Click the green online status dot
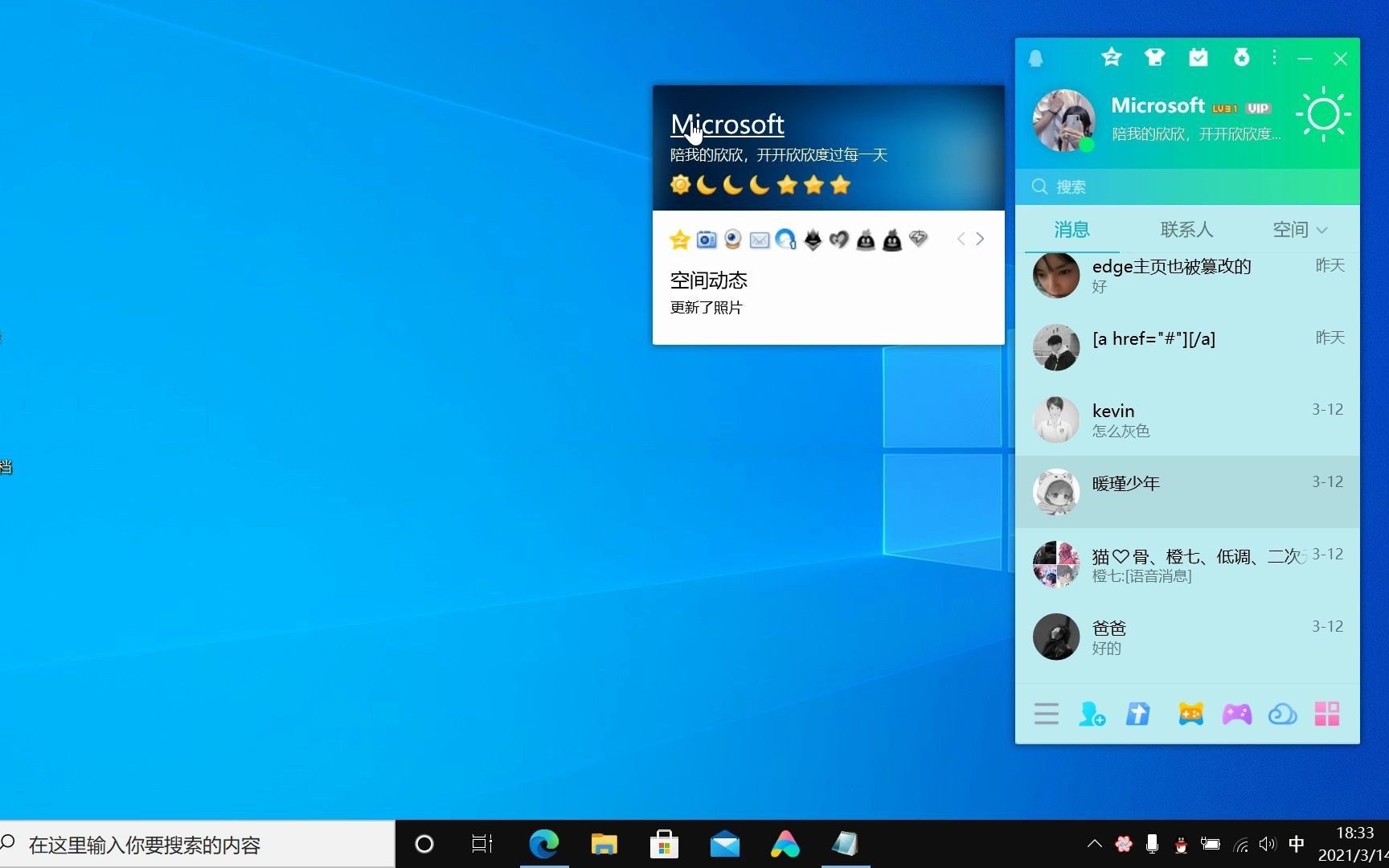This screenshot has width=1389, height=868. click(1087, 145)
